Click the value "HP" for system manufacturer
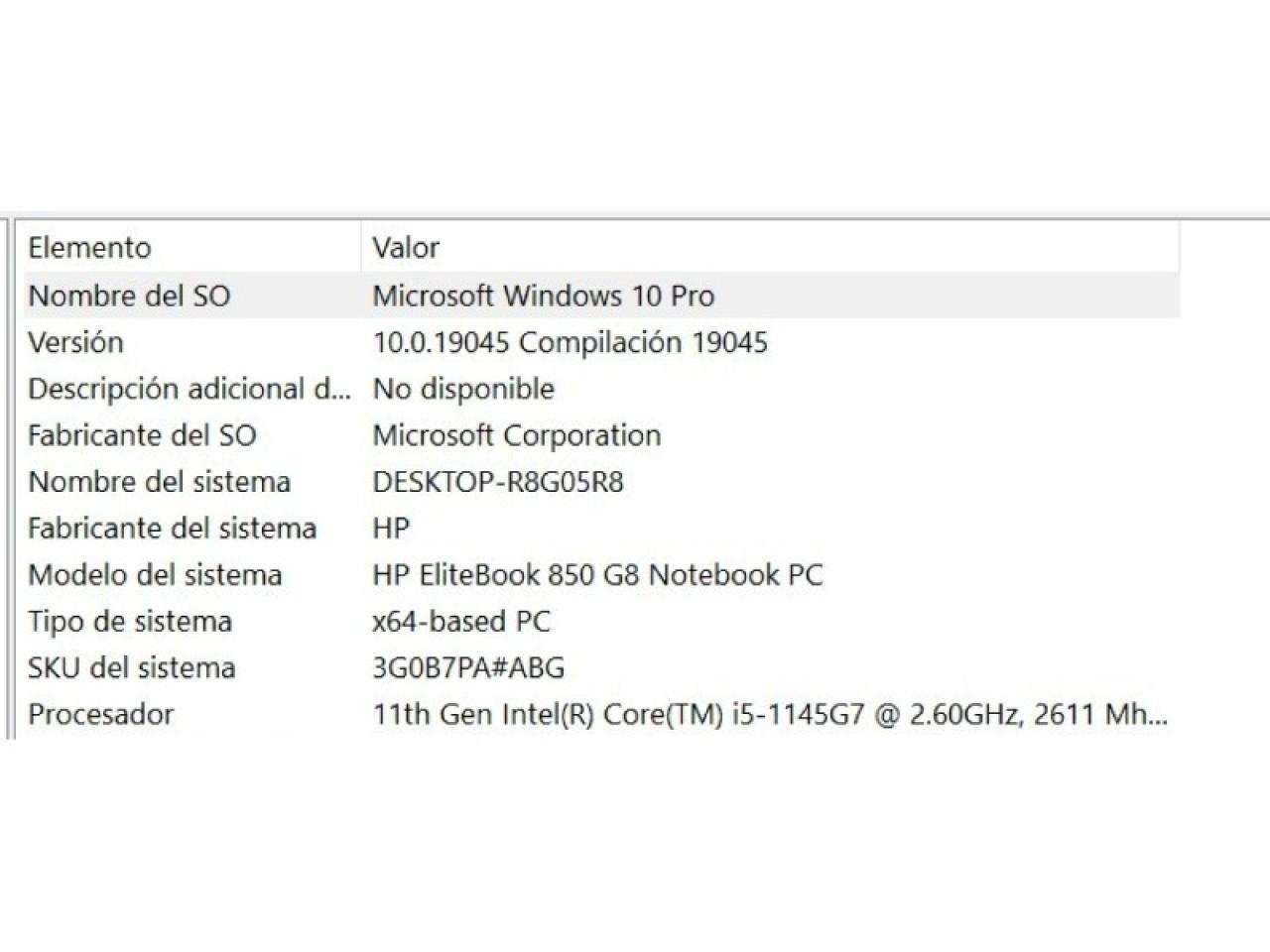Viewport: 1270px width, 952px height. point(390,529)
